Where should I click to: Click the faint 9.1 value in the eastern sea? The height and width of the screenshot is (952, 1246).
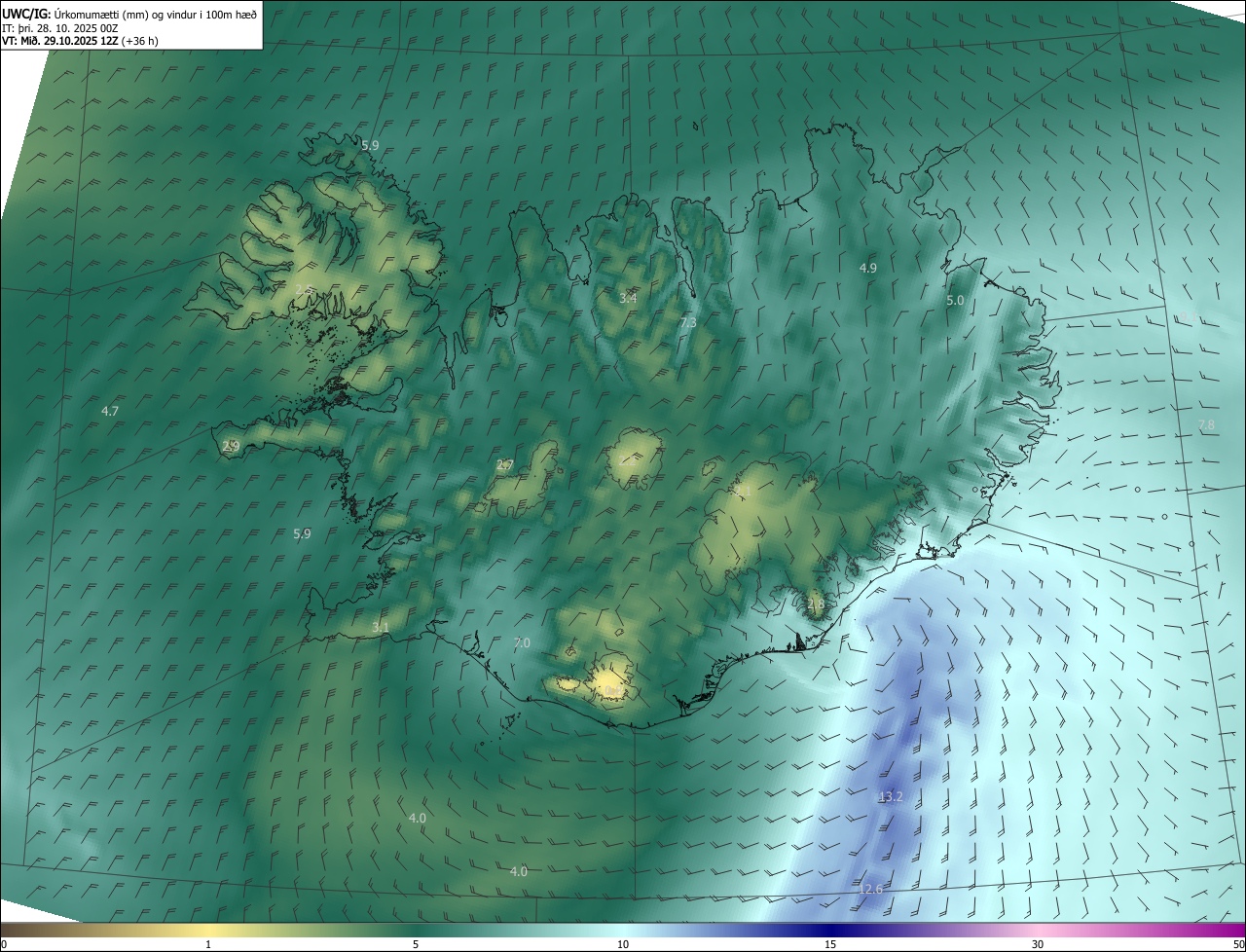click(1188, 316)
